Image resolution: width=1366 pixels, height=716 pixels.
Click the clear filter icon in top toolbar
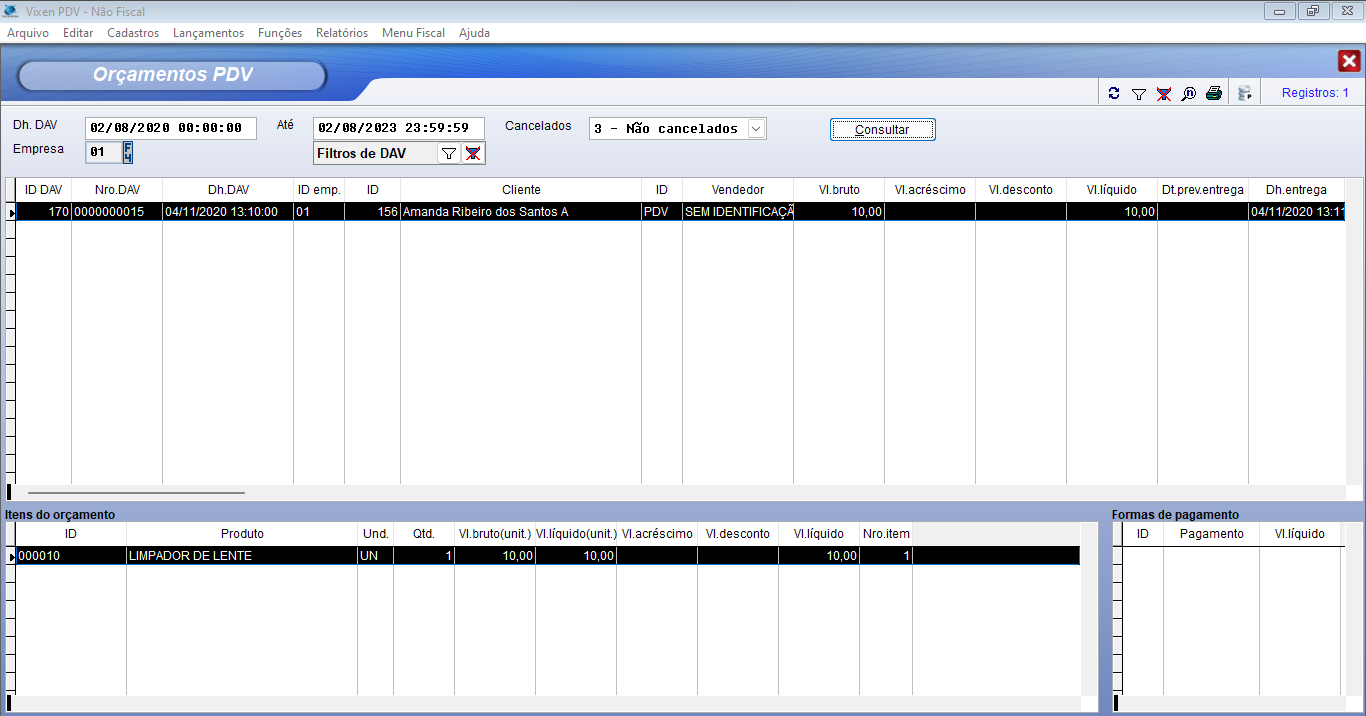tap(1163, 94)
